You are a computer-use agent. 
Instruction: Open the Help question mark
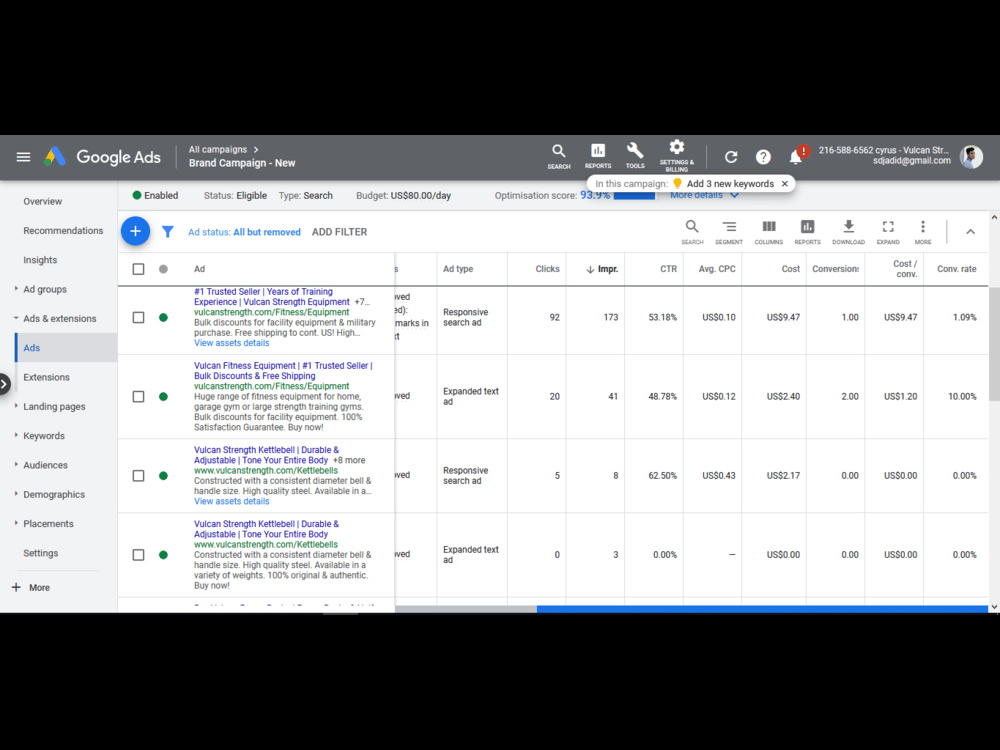click(x=763, y=157)
